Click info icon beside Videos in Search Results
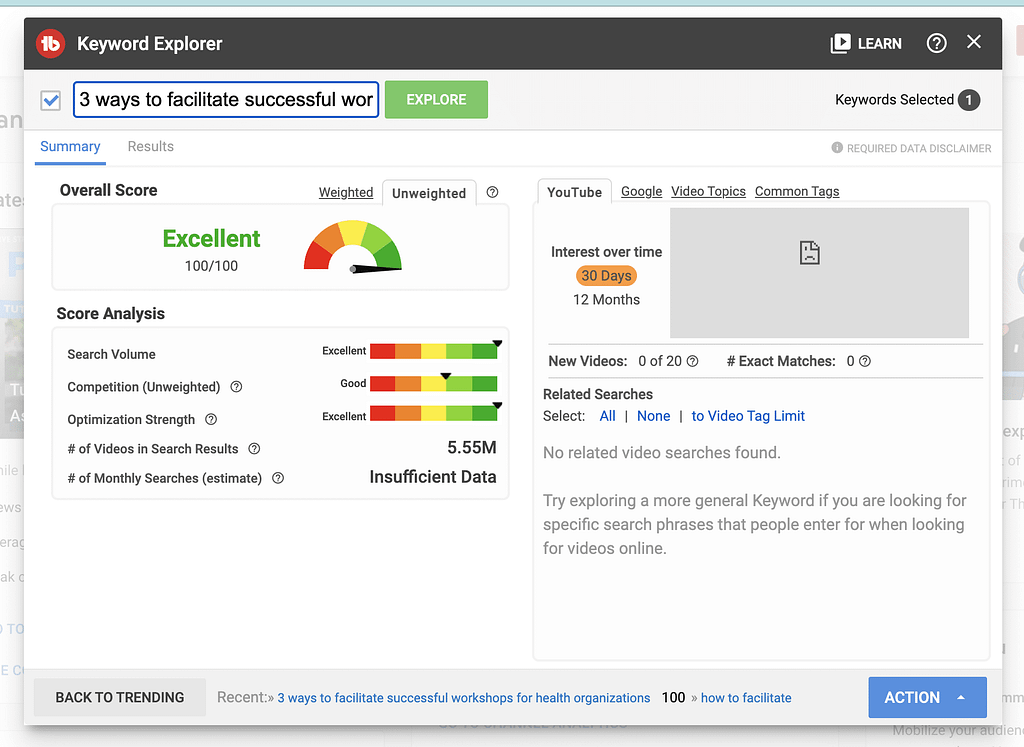This screenshot has height=747, width=1024. click(254, 449)
